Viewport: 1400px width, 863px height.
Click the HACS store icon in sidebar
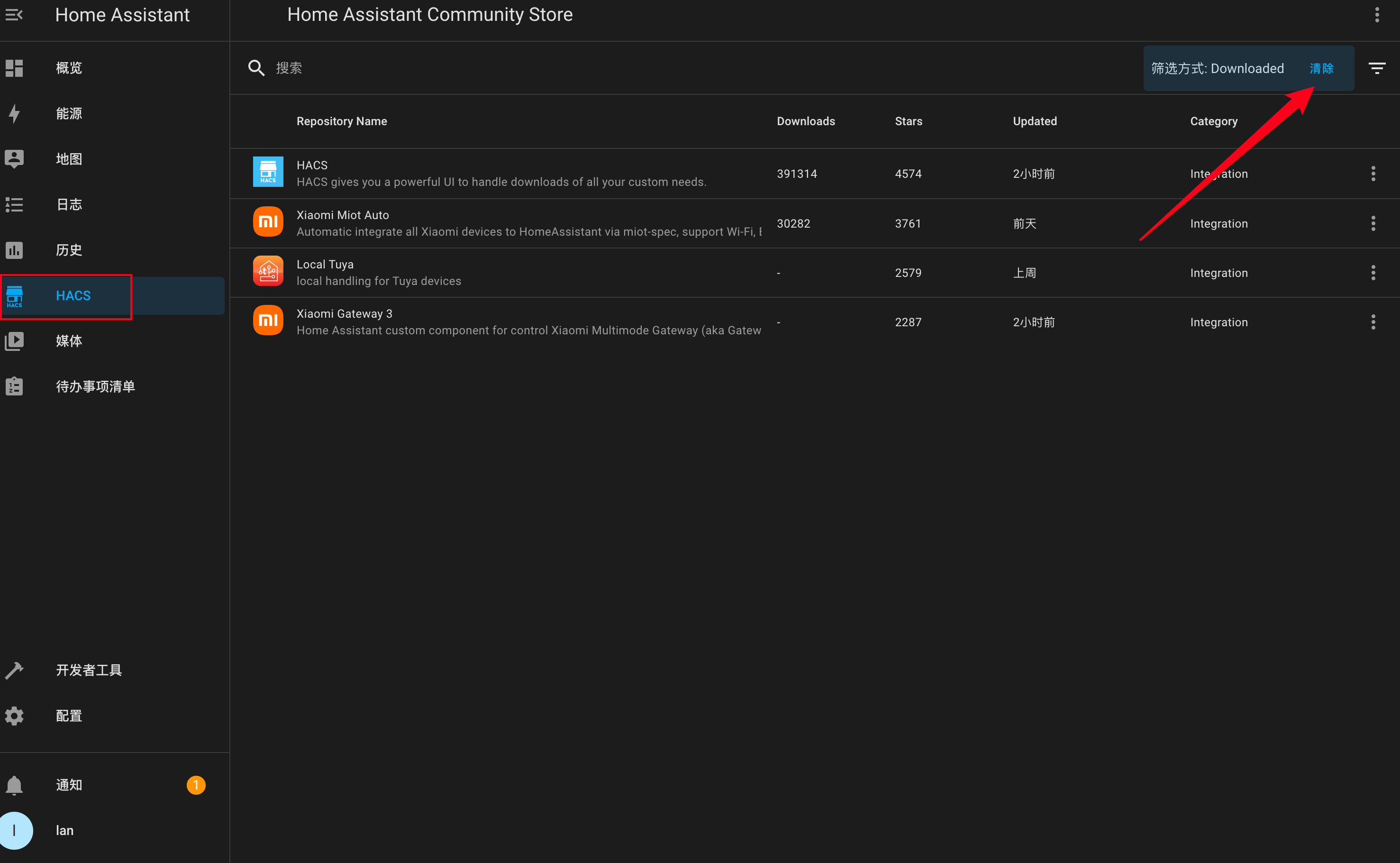[x=14, y=296]
